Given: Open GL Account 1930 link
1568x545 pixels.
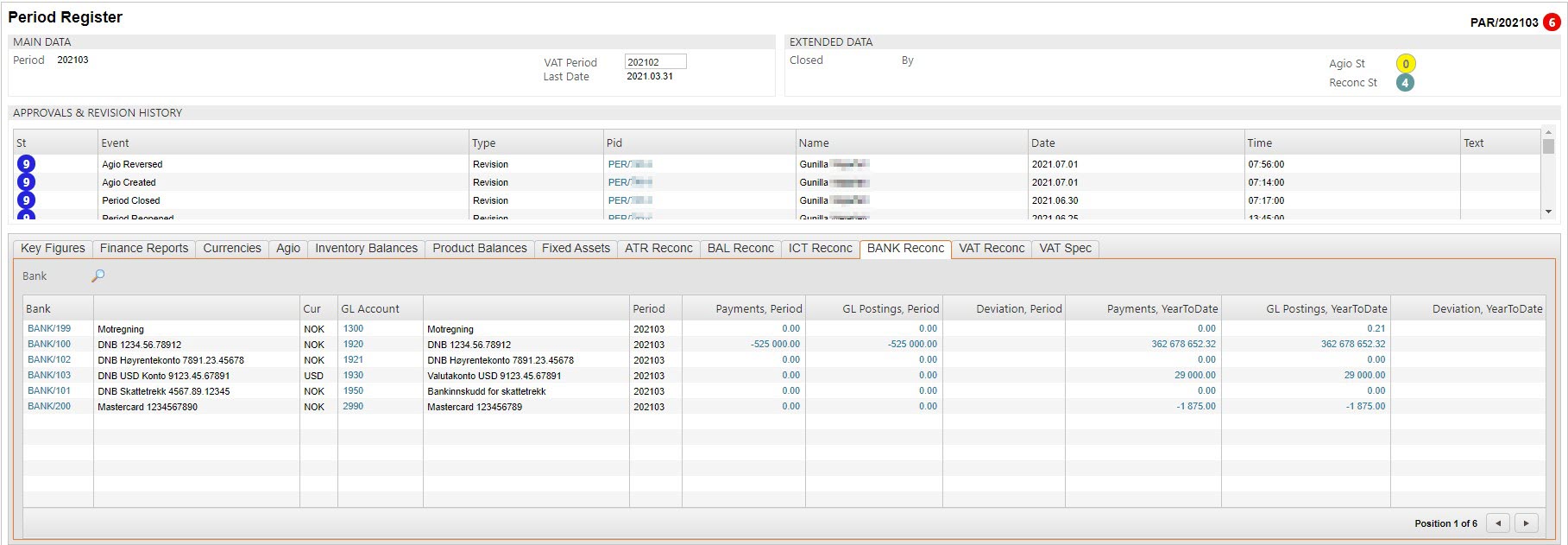Looking at the screenshot, I should [x=353, y=376].
